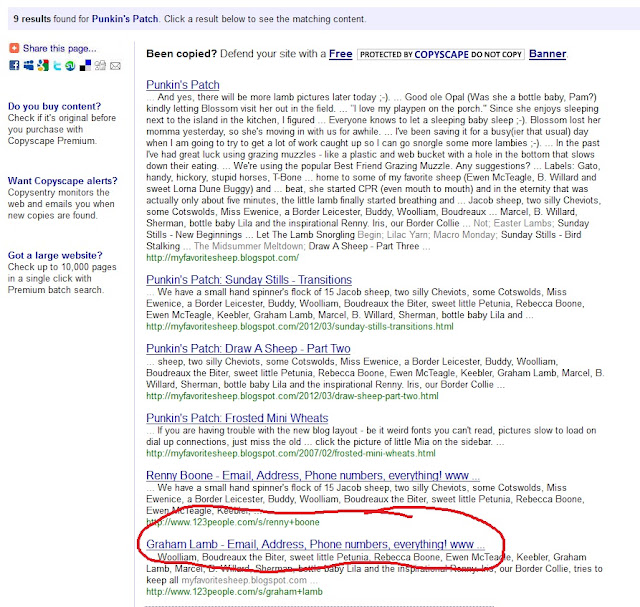The image size is (640, 607).
Task: Share via the StumbleUpon icon
Action: pyautogui.click(x=70, y=65)
